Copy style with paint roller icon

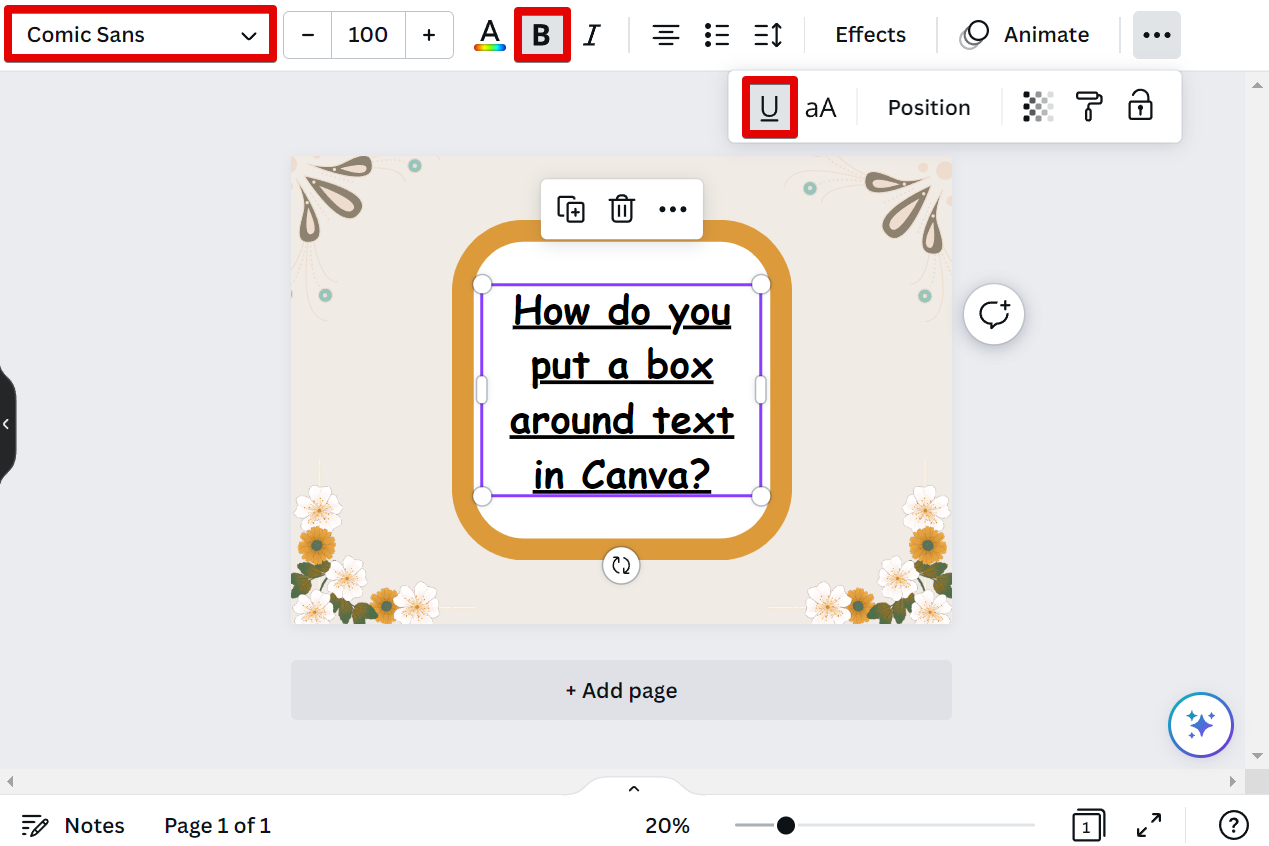tap(1089, 107)
